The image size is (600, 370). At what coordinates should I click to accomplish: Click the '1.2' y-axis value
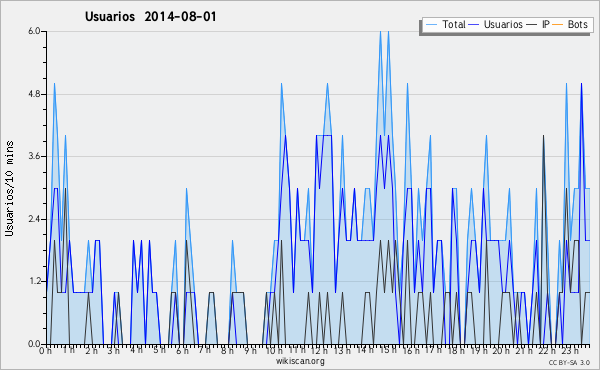pos(34,282)
